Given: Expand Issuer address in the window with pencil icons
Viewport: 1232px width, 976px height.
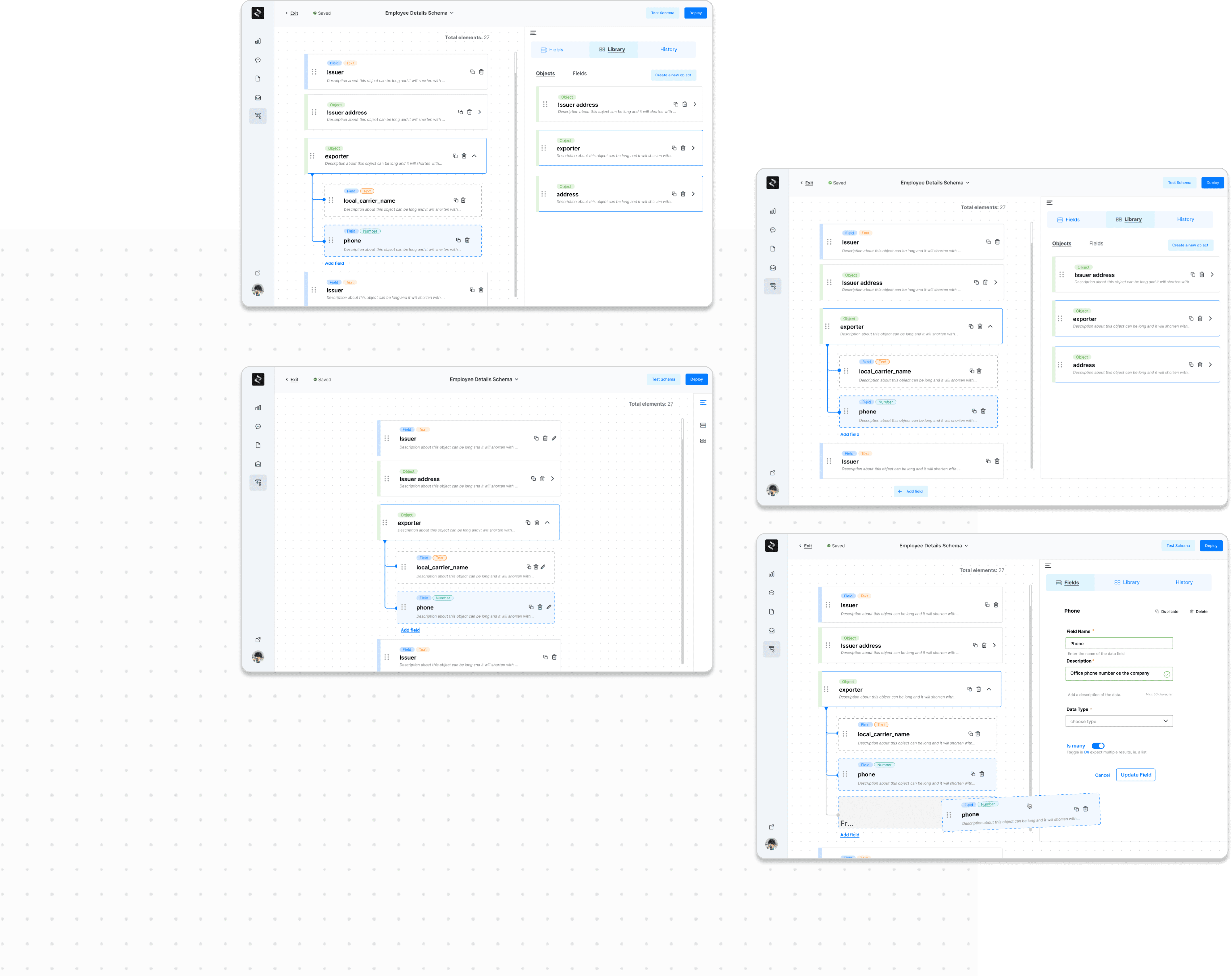Looking at the screenshot, I should click(x=552, y=479).
